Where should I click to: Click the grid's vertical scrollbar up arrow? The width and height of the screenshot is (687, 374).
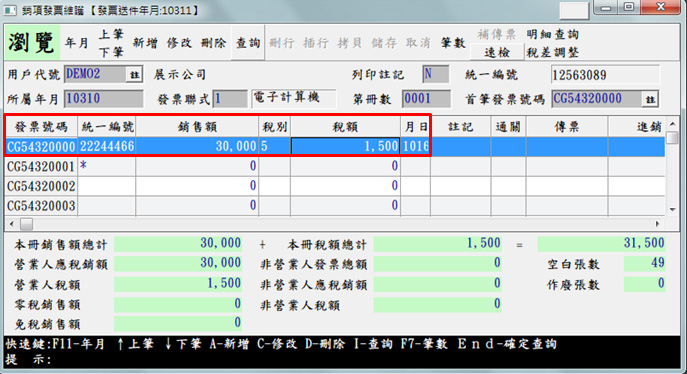[x=673, y=124]
